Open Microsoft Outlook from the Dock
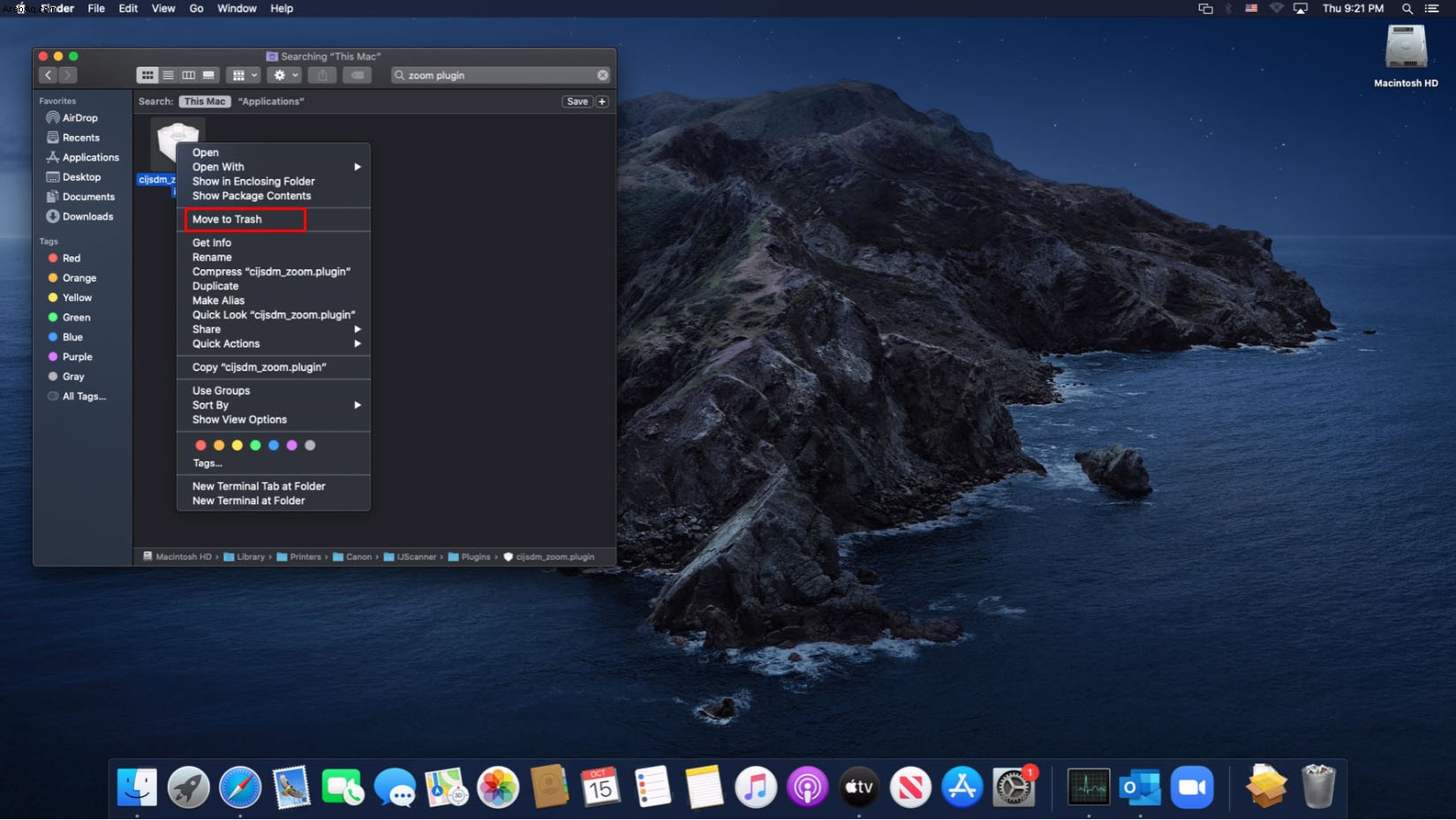 1140,787
